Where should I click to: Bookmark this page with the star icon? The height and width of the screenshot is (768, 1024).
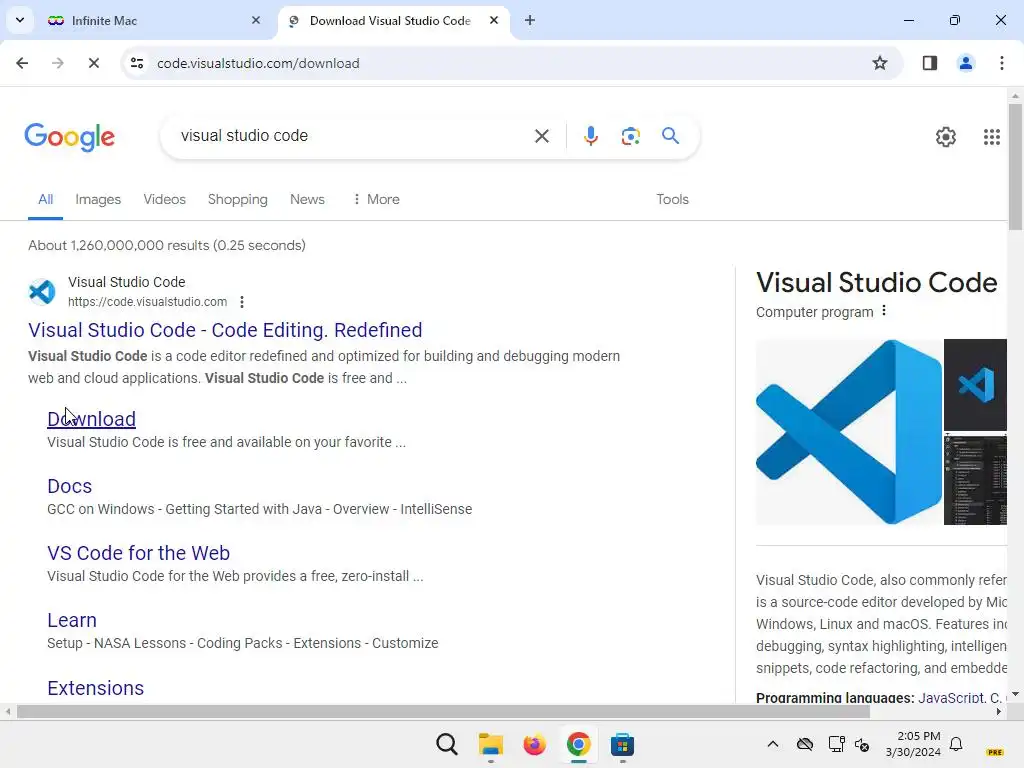point(880,63)
